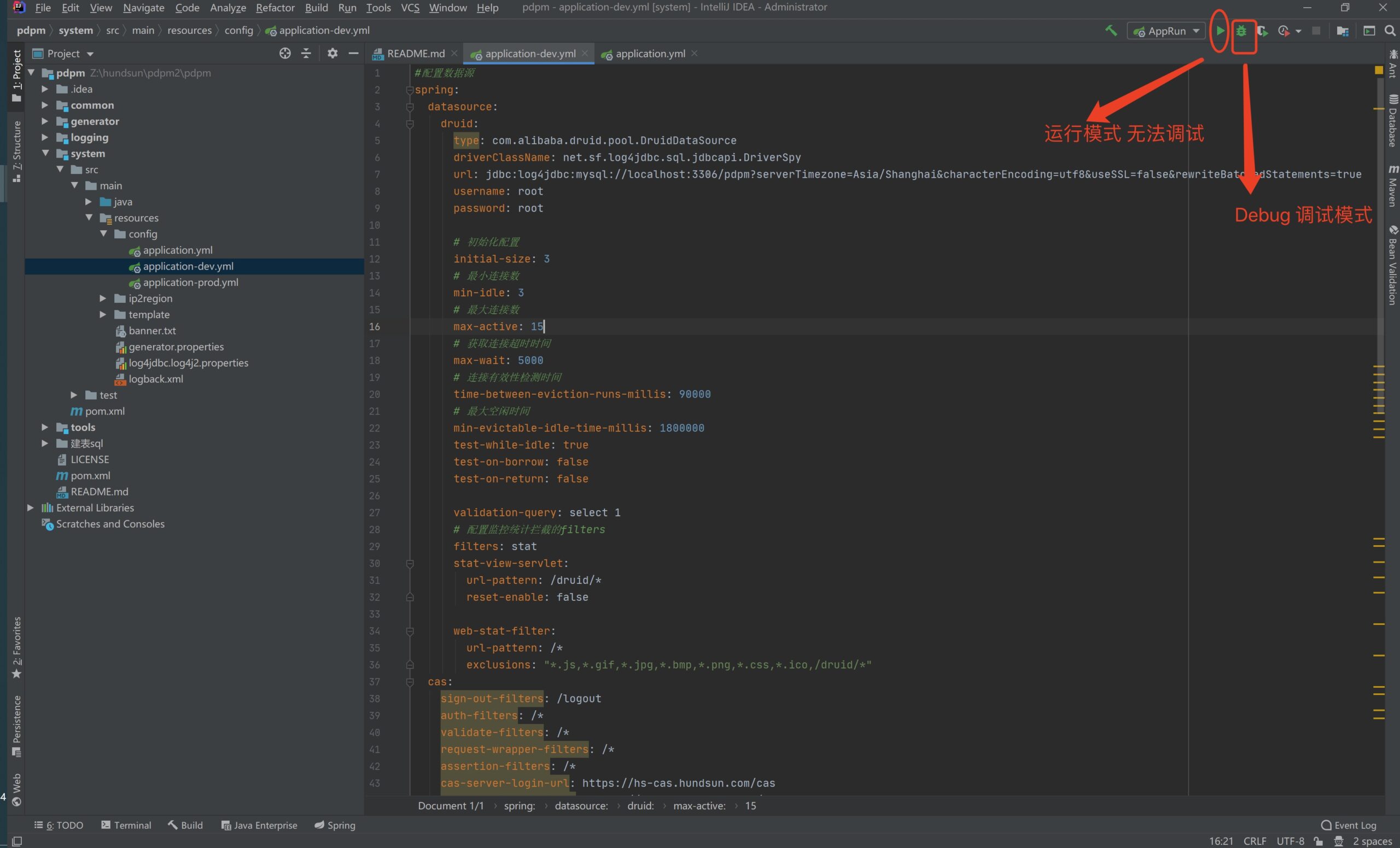Open the VCS menu

(410, 8)
